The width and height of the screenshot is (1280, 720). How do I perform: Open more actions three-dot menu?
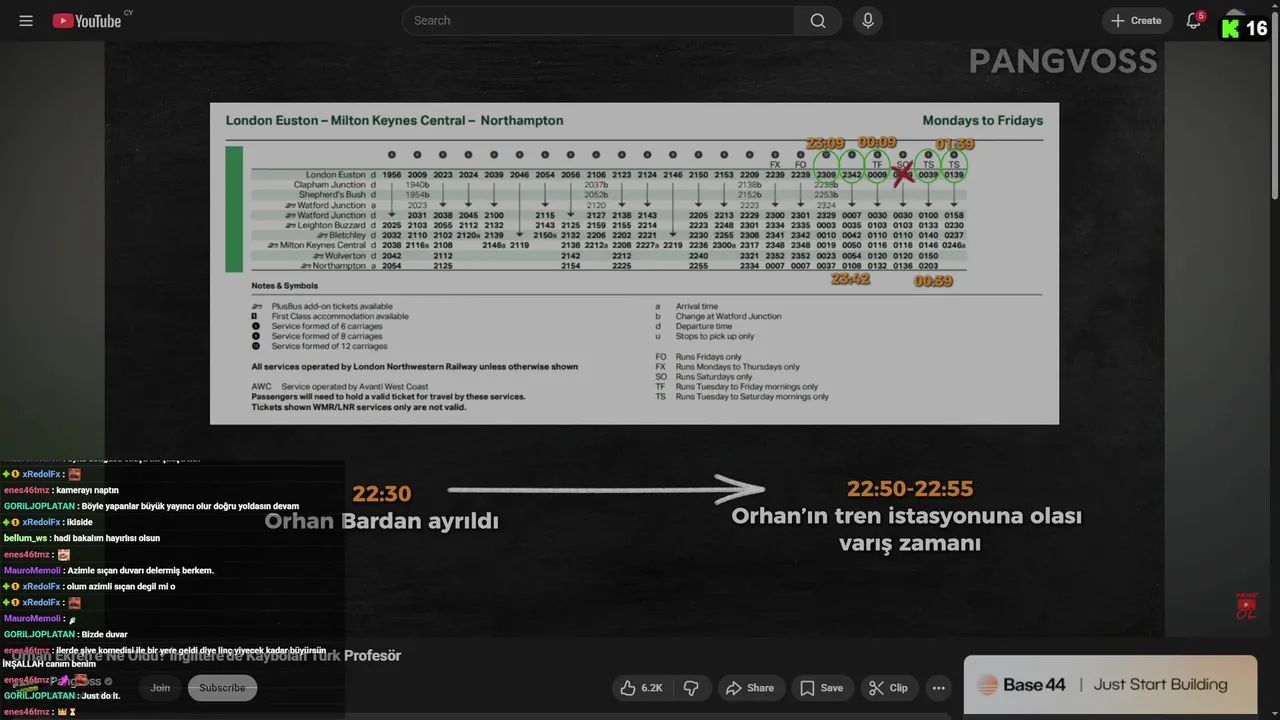pyautogui.click(x=938, y=688)
